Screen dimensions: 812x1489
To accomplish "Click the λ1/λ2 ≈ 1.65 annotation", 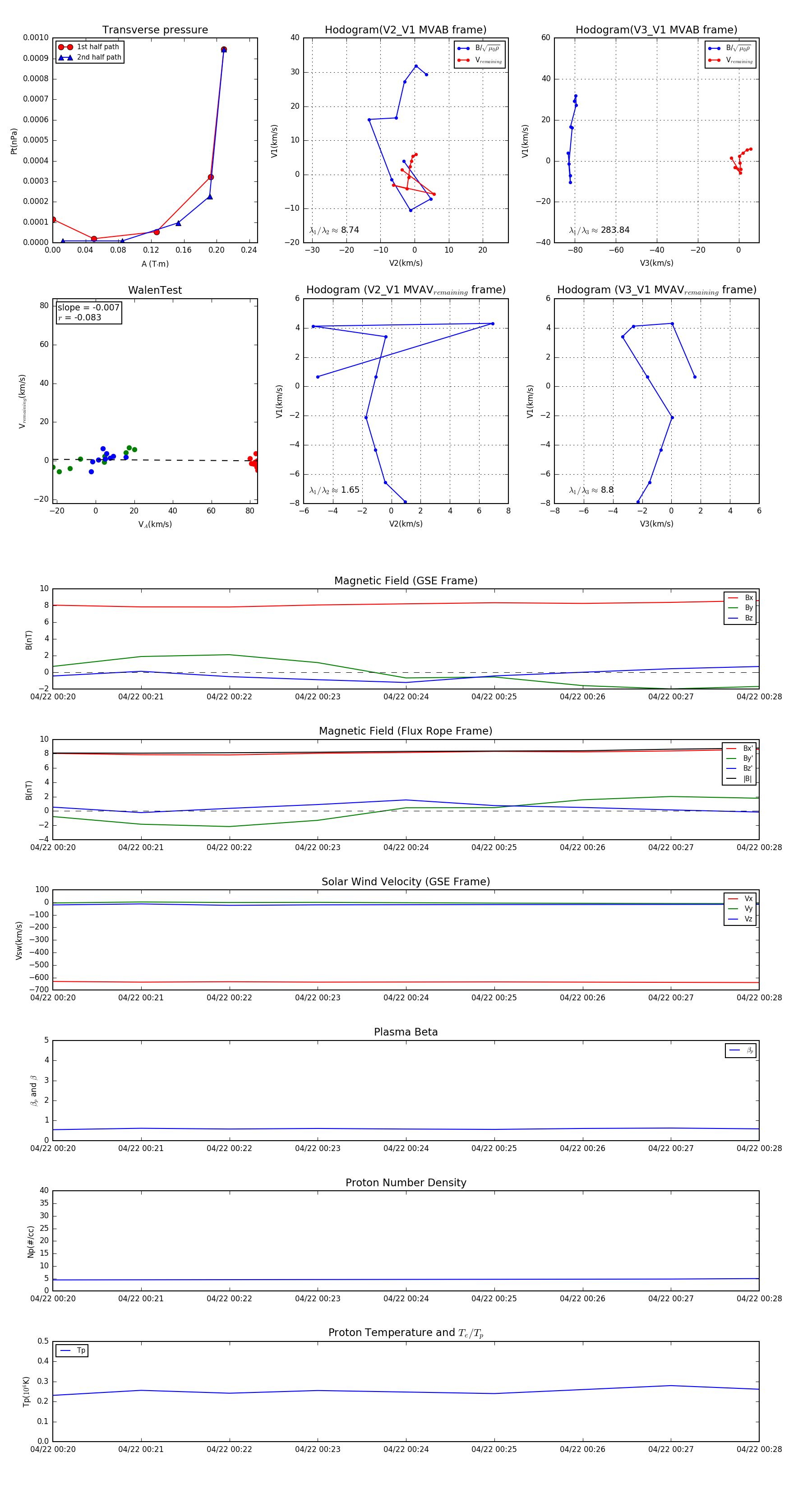I will pos(334,490).
